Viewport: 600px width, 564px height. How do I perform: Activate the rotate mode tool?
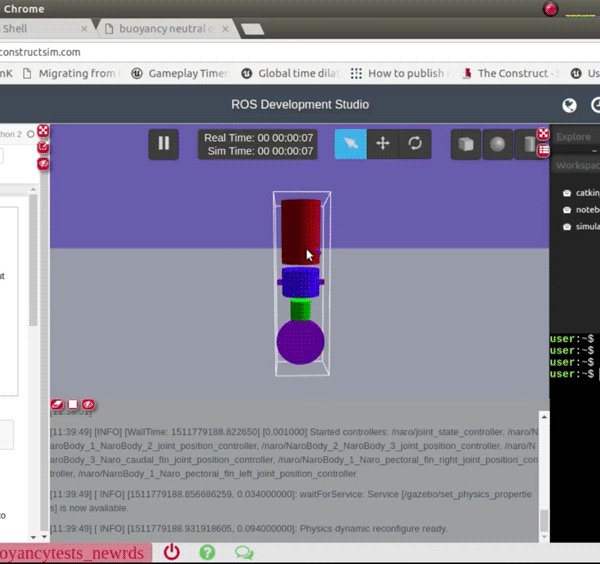(x=415, y=144)
